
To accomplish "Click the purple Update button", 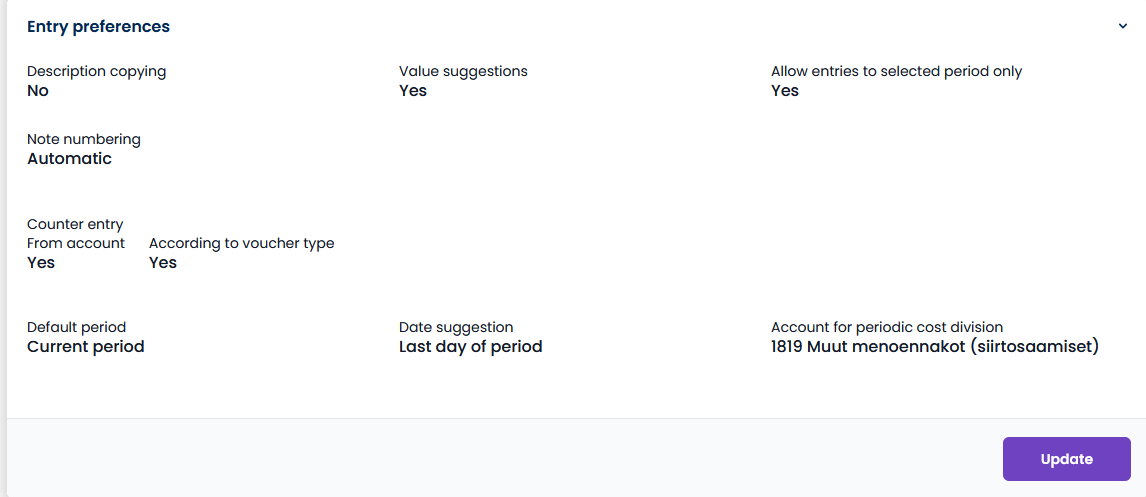I will (x=1066, y=459).
